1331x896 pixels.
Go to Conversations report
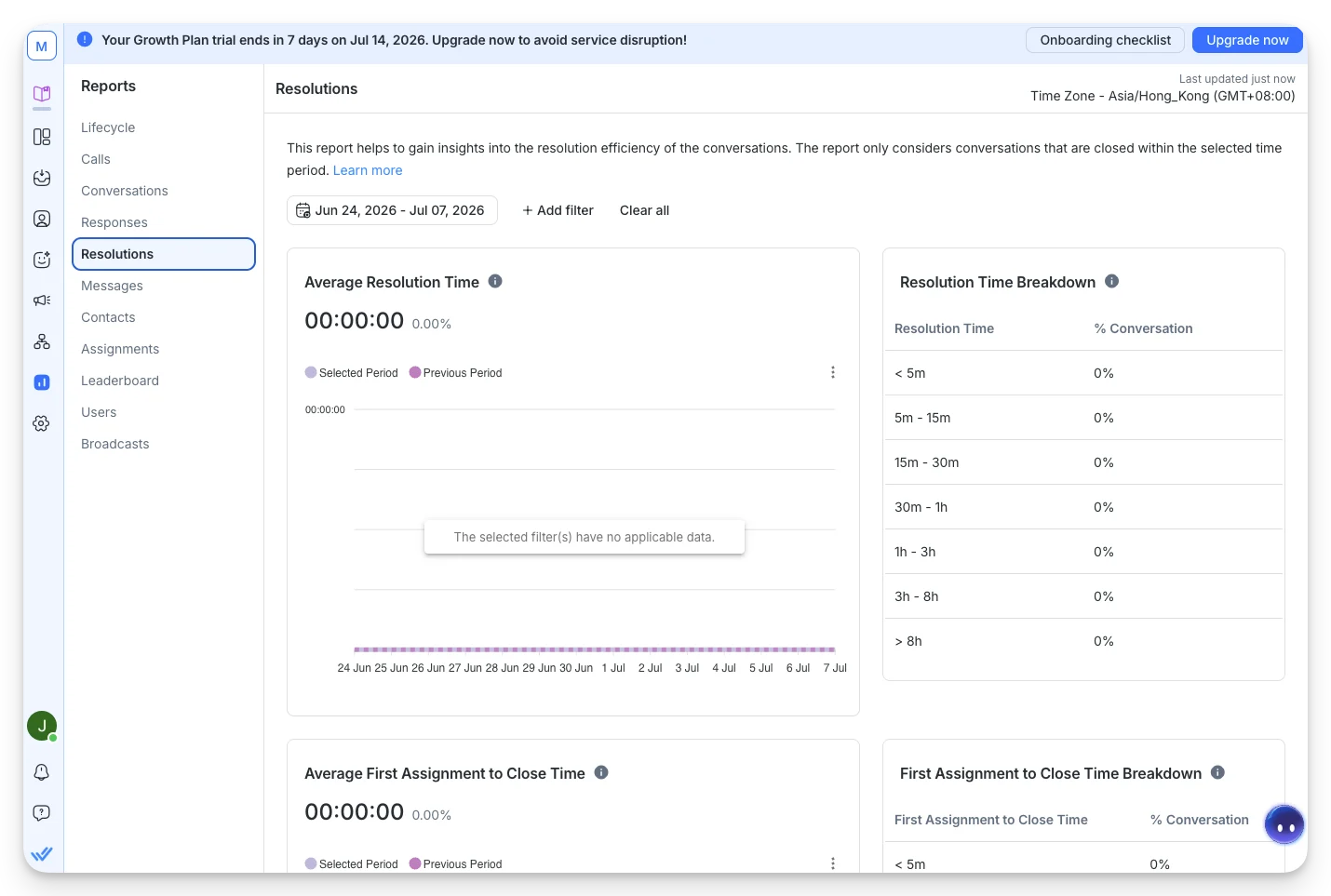point(125,191)
